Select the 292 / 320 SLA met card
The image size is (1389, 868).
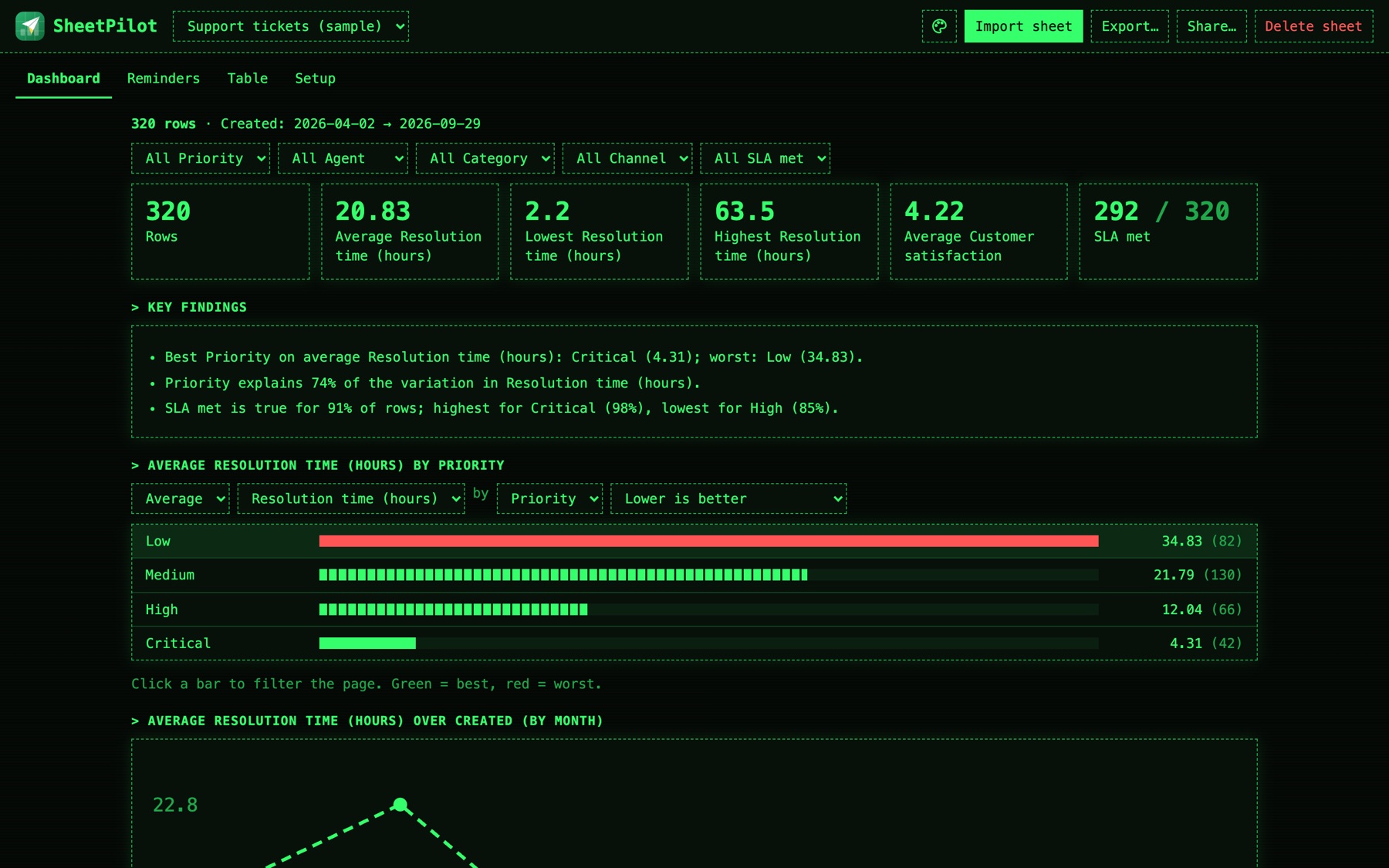pyautogui.click(x=1168, y=231)
